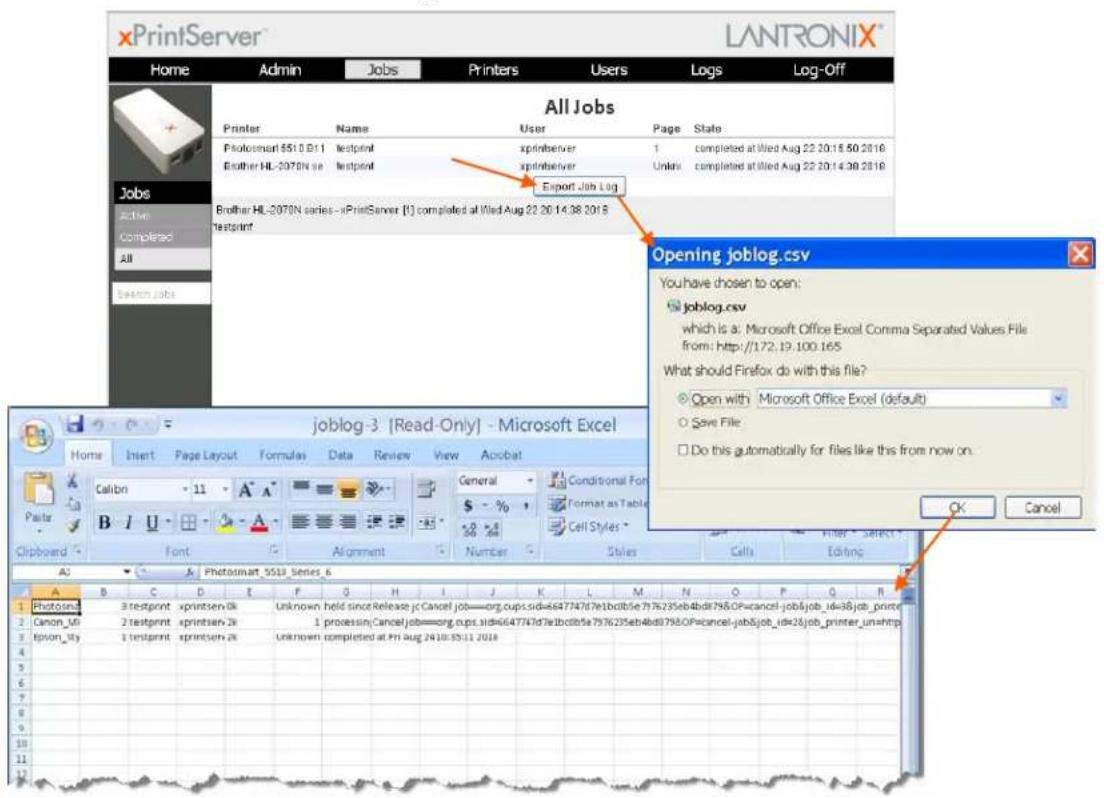The height and width of the screenshot is (798, 1104).
Task: Open the Alignment dialog launcher
Action: pos(440,550)
